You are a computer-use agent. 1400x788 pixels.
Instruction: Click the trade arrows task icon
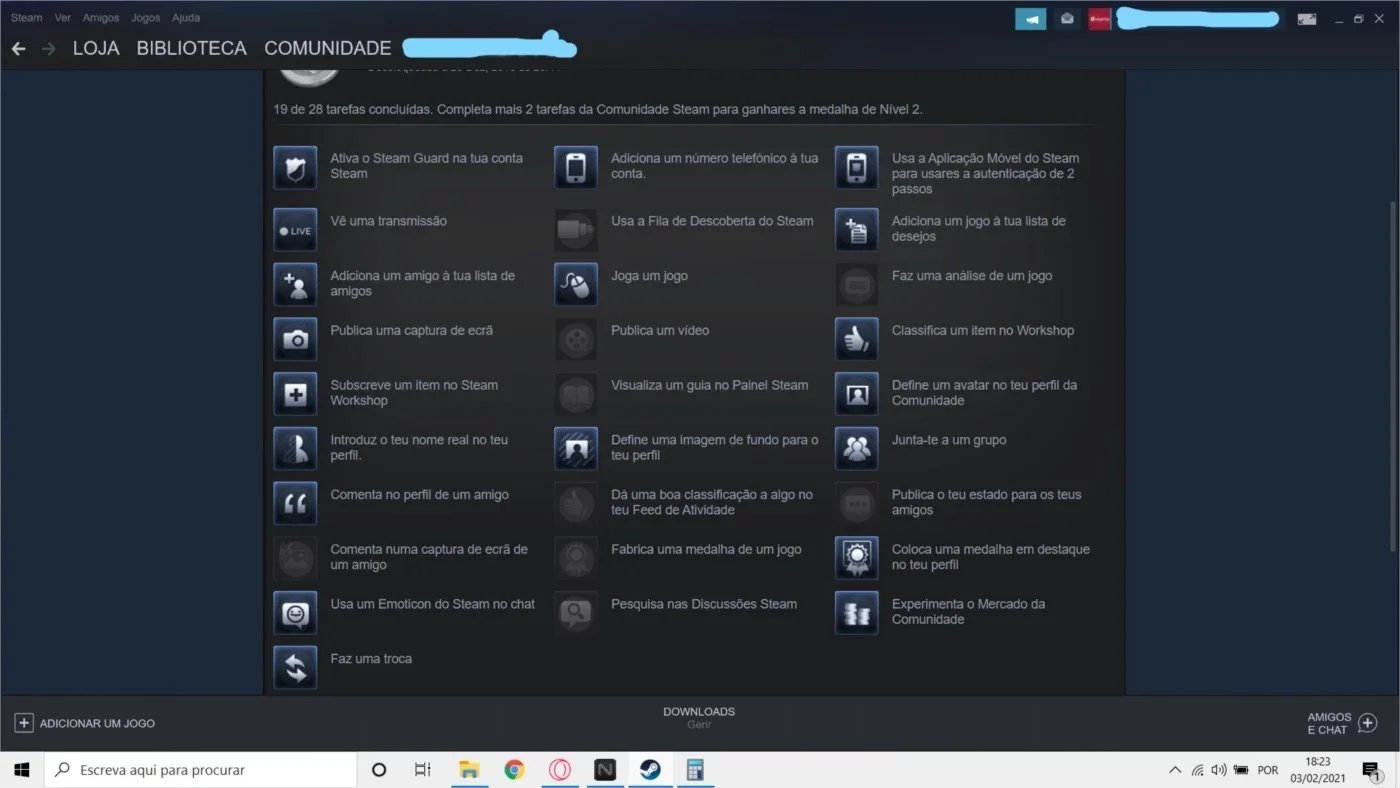pos(295,668)
